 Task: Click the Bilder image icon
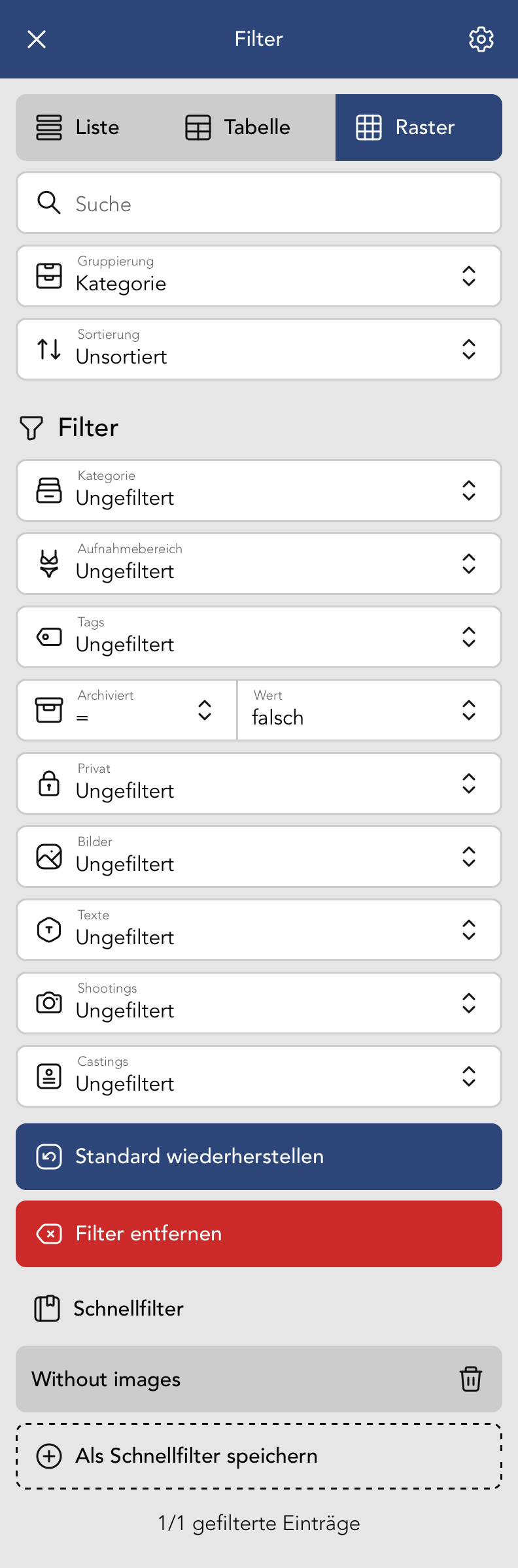click(x=48, y=857)
